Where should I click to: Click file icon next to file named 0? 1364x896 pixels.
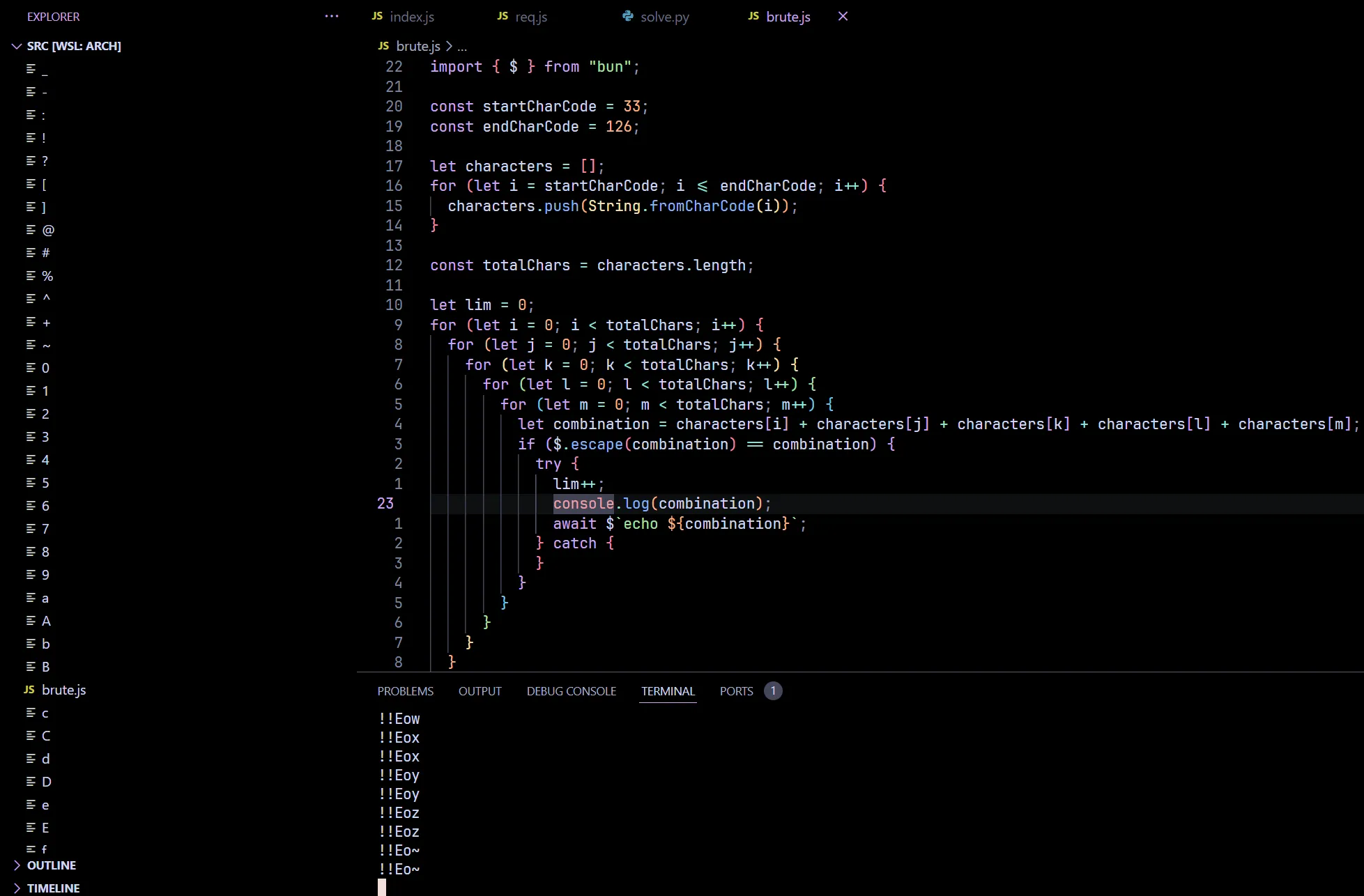click(31, 368)
